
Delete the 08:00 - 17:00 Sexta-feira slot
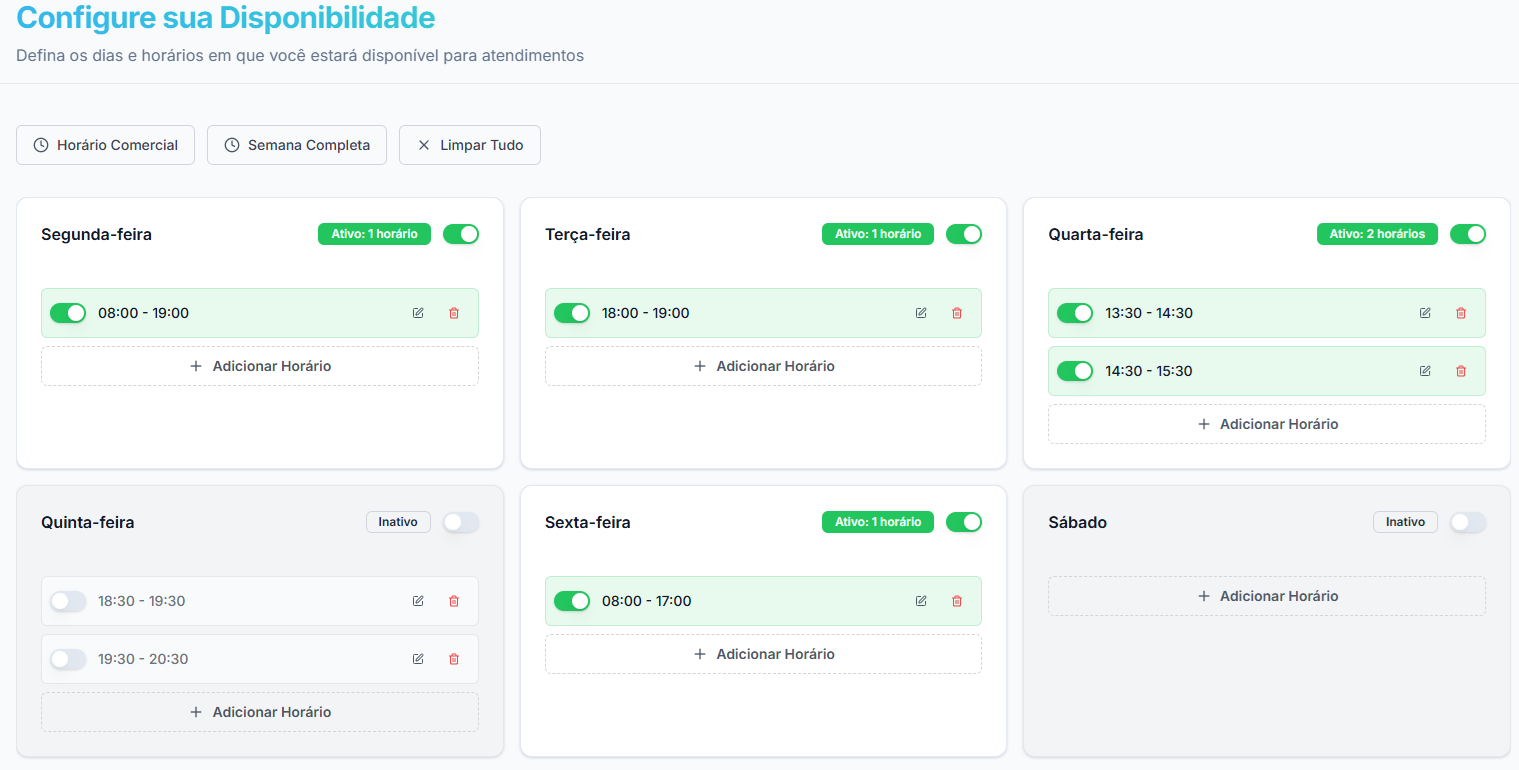pyautogui.click(x=957, y=601)
